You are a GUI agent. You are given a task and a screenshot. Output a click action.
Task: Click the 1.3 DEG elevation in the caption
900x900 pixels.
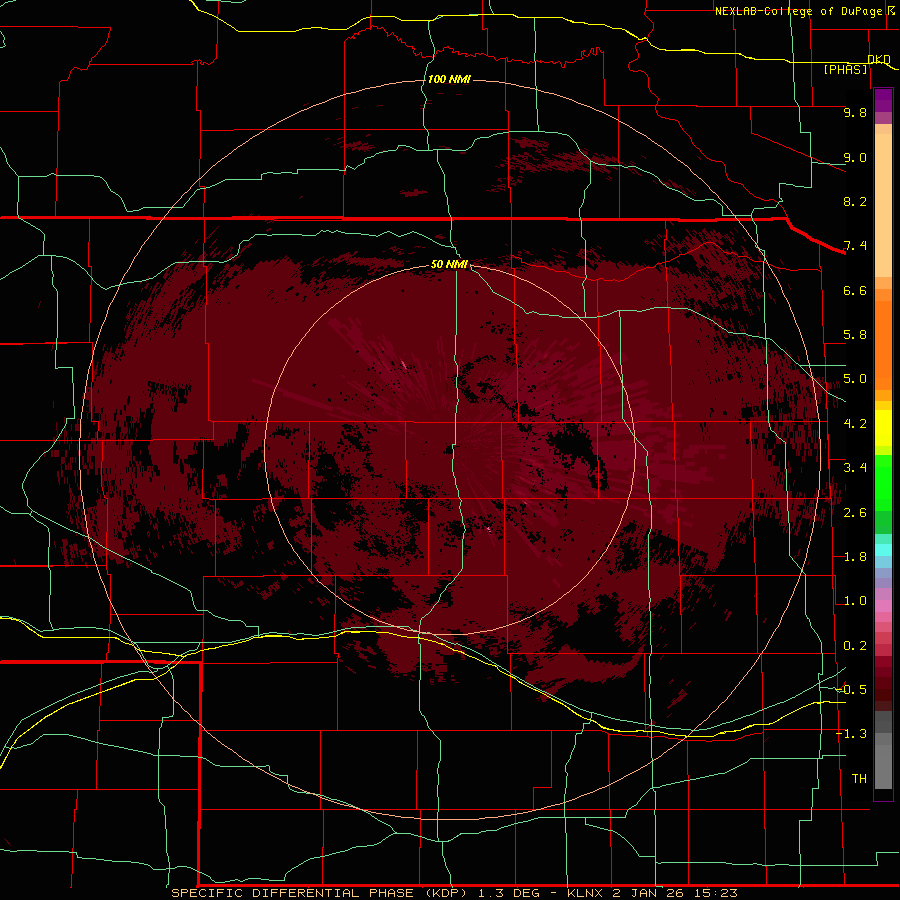pos(509,893)
